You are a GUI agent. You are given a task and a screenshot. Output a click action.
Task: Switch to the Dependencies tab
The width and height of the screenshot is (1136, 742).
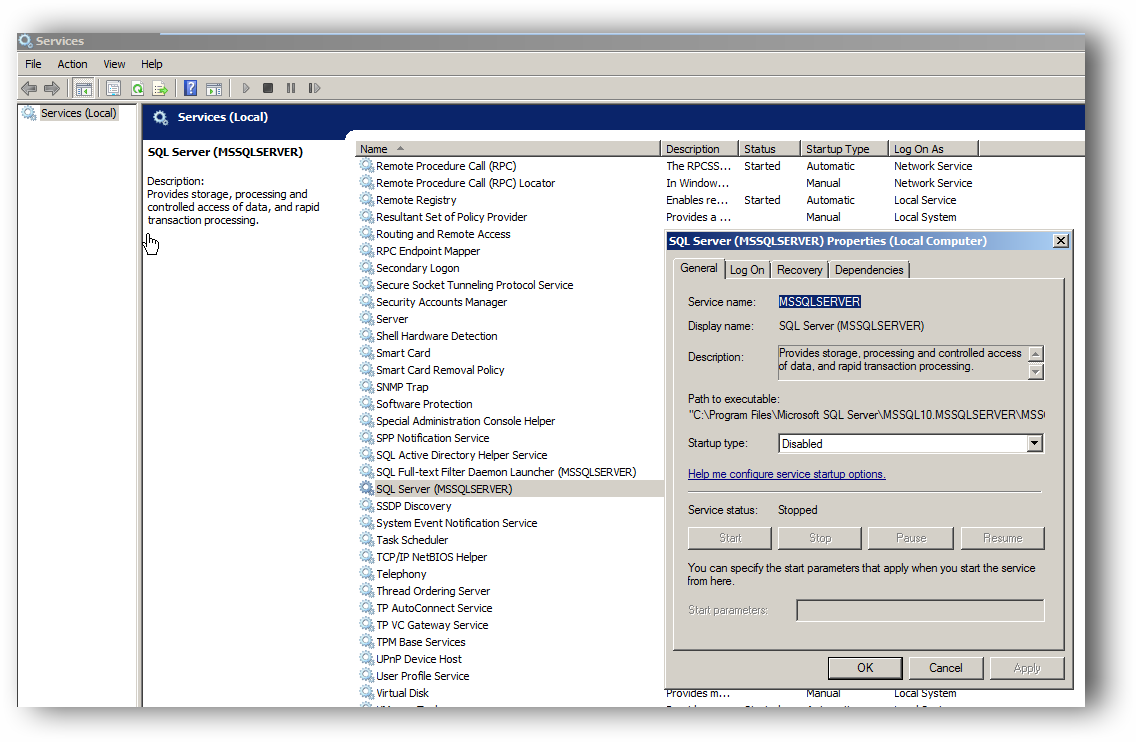869,270
